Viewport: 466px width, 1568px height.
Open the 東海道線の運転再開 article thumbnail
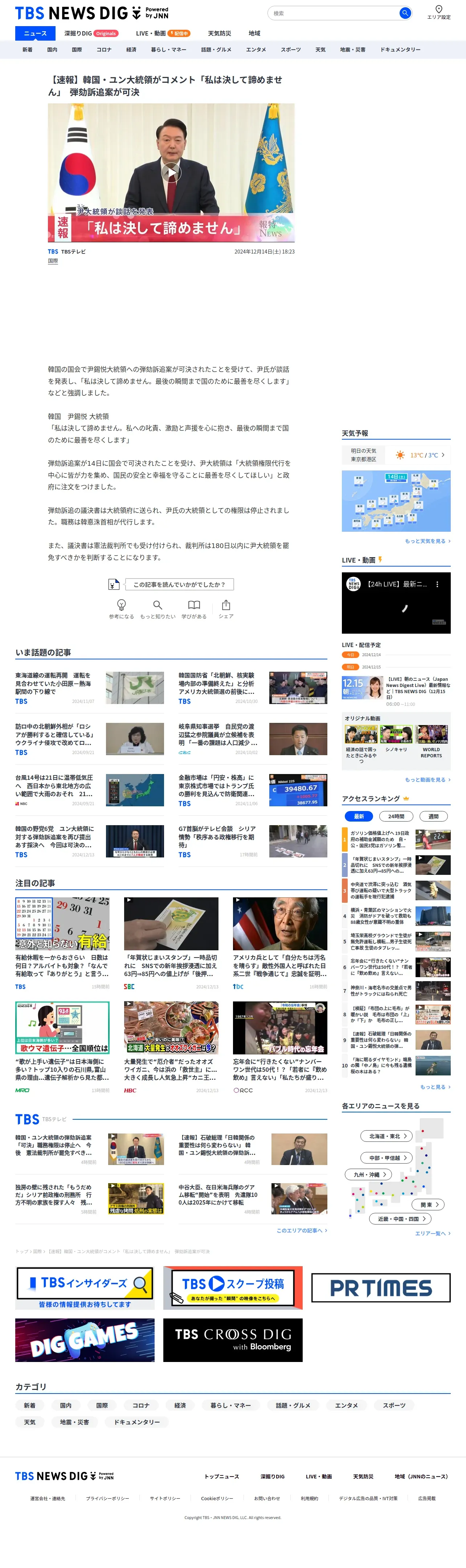tap(135, 688)
